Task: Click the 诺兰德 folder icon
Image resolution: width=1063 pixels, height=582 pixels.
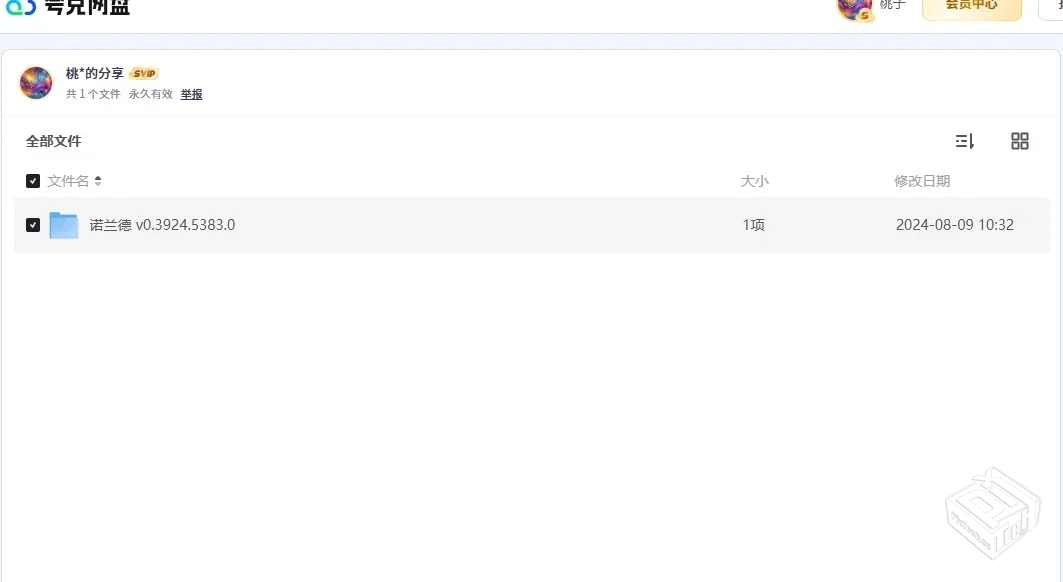Action: [x=64, y=224]
